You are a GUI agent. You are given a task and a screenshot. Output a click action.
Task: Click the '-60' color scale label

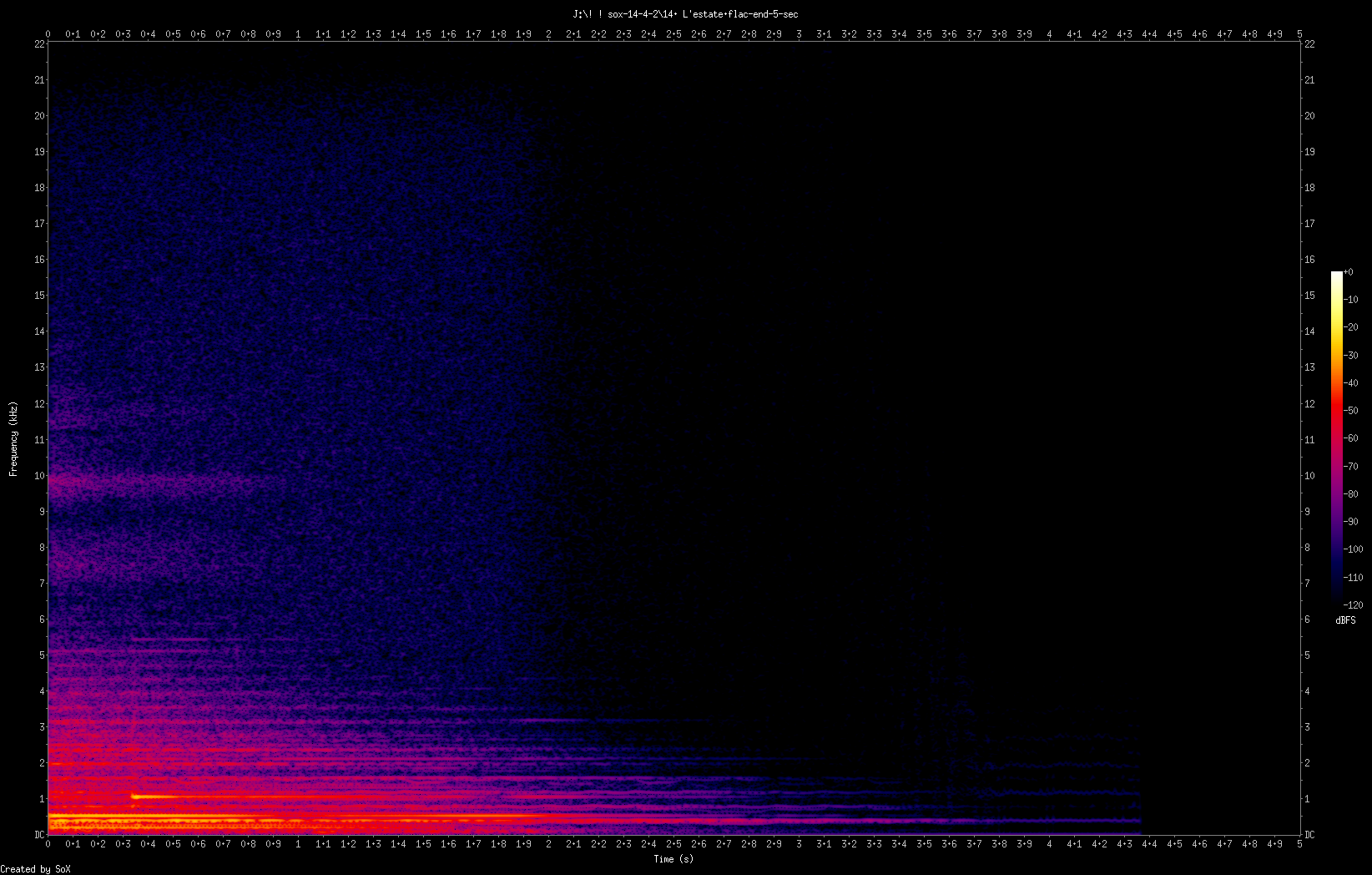[x=1351, y=438]
